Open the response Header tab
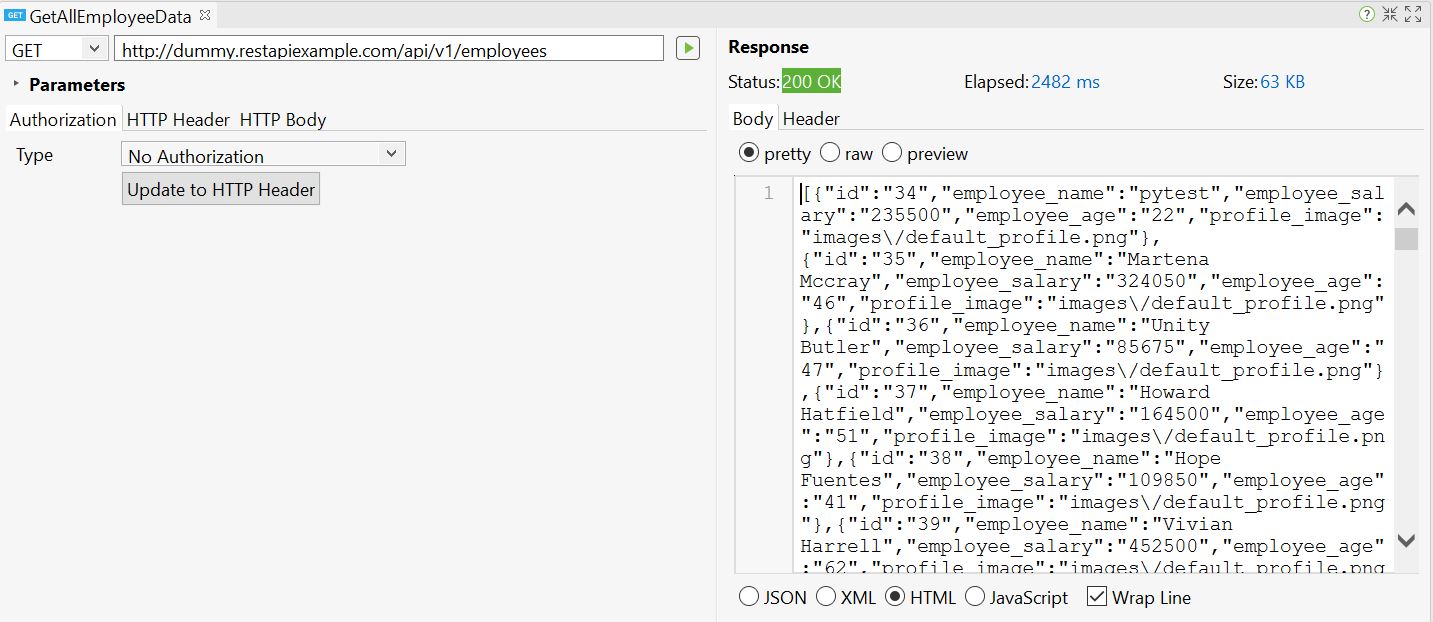 [810, 118]
